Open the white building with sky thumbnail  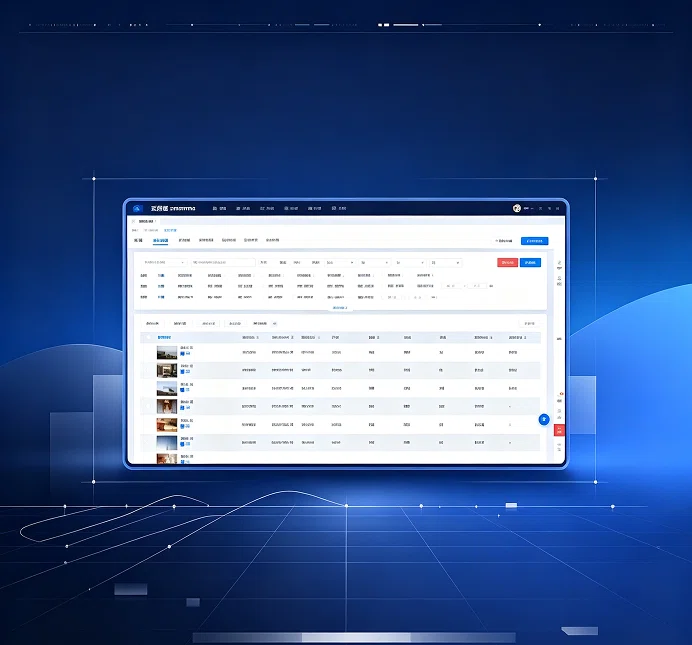point(167,388)
